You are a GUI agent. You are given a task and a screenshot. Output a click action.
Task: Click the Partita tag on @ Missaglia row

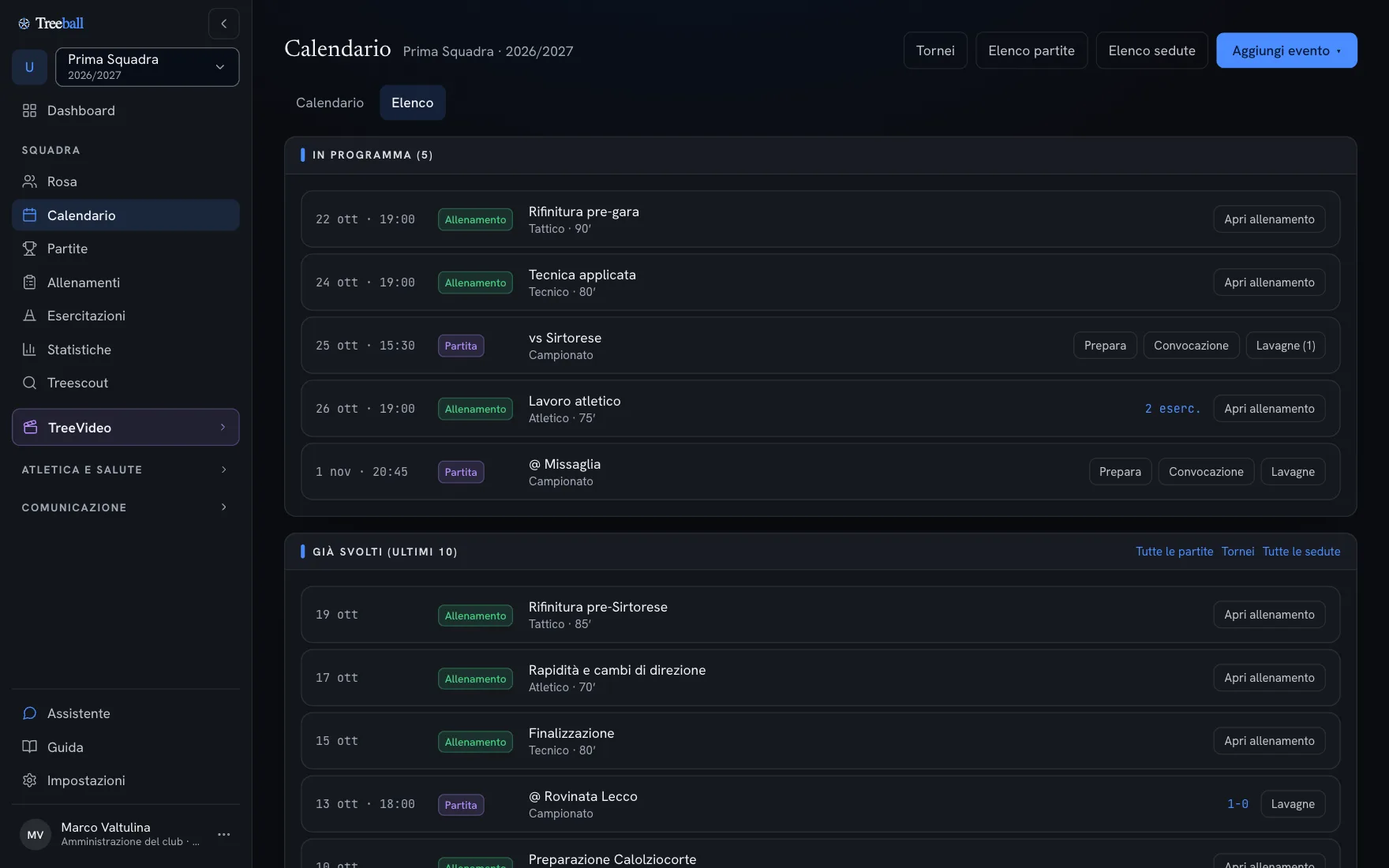coord(461,472)
